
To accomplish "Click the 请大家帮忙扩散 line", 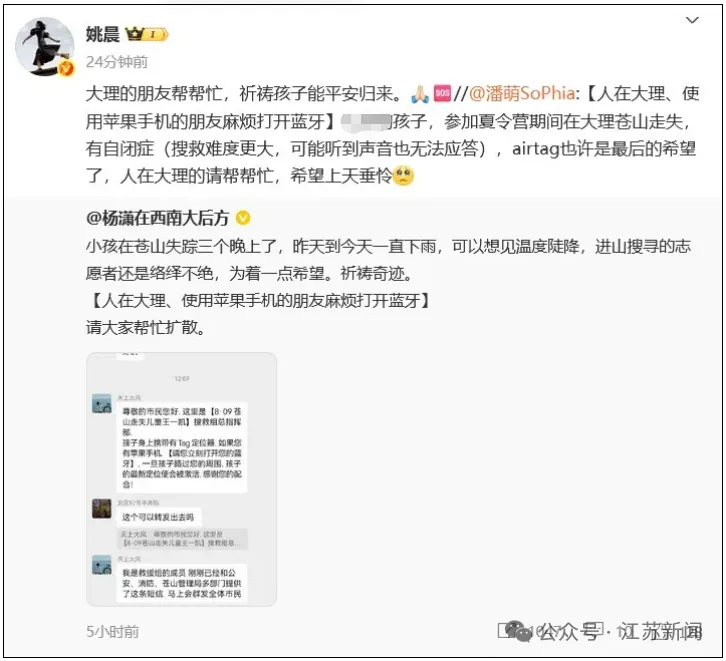I will click(x=145, y=328).
